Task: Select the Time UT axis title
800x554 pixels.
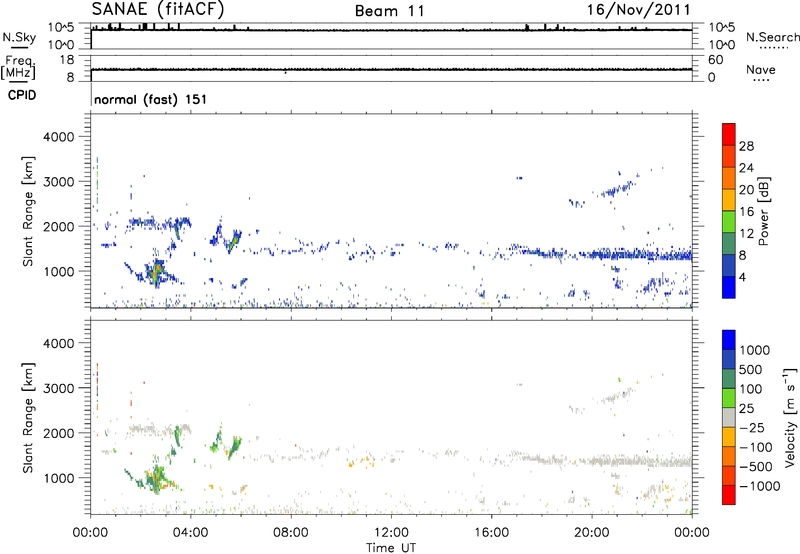Action: pyautogui.click(x=391, y=548)
